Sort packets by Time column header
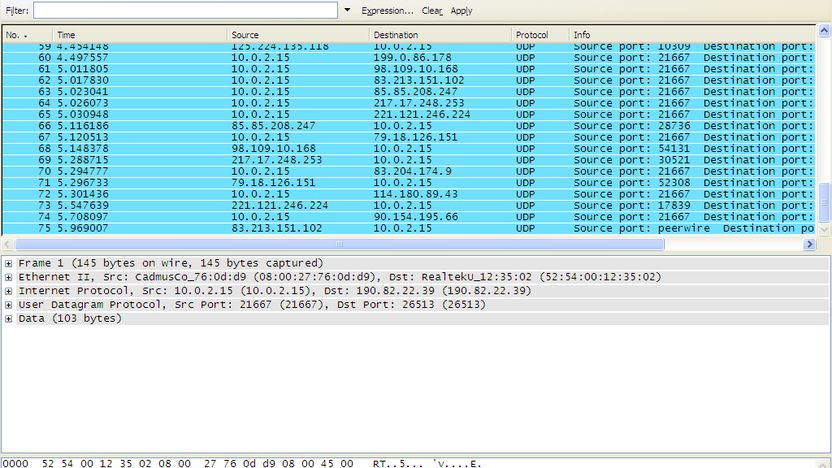Viewport: 832px width, 468px height. [x=140, y=34]
